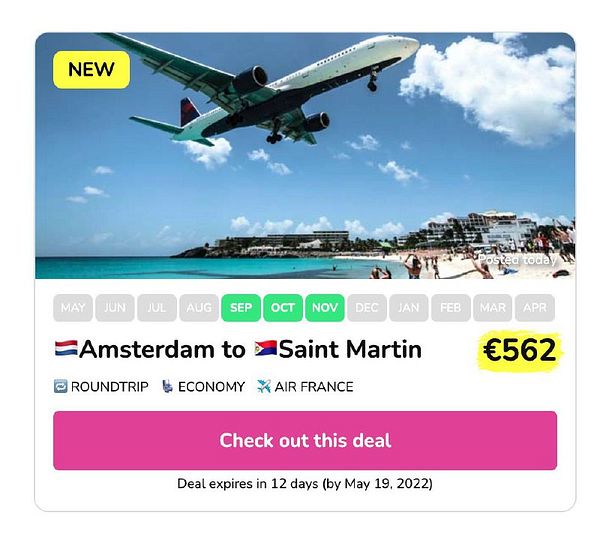Open the plane over beach photo
The height and width of the screenshot is (540, 600).
[305, 155]
